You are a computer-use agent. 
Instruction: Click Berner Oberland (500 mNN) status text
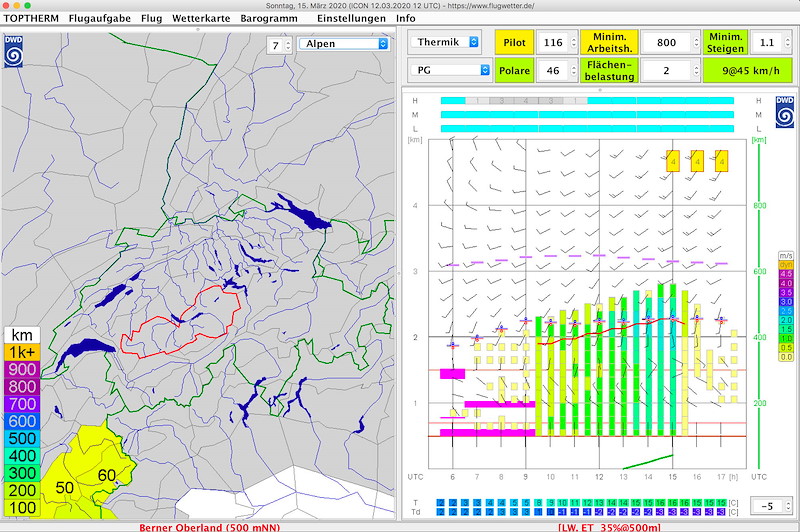pyautogui.click(x=209, y=527)
